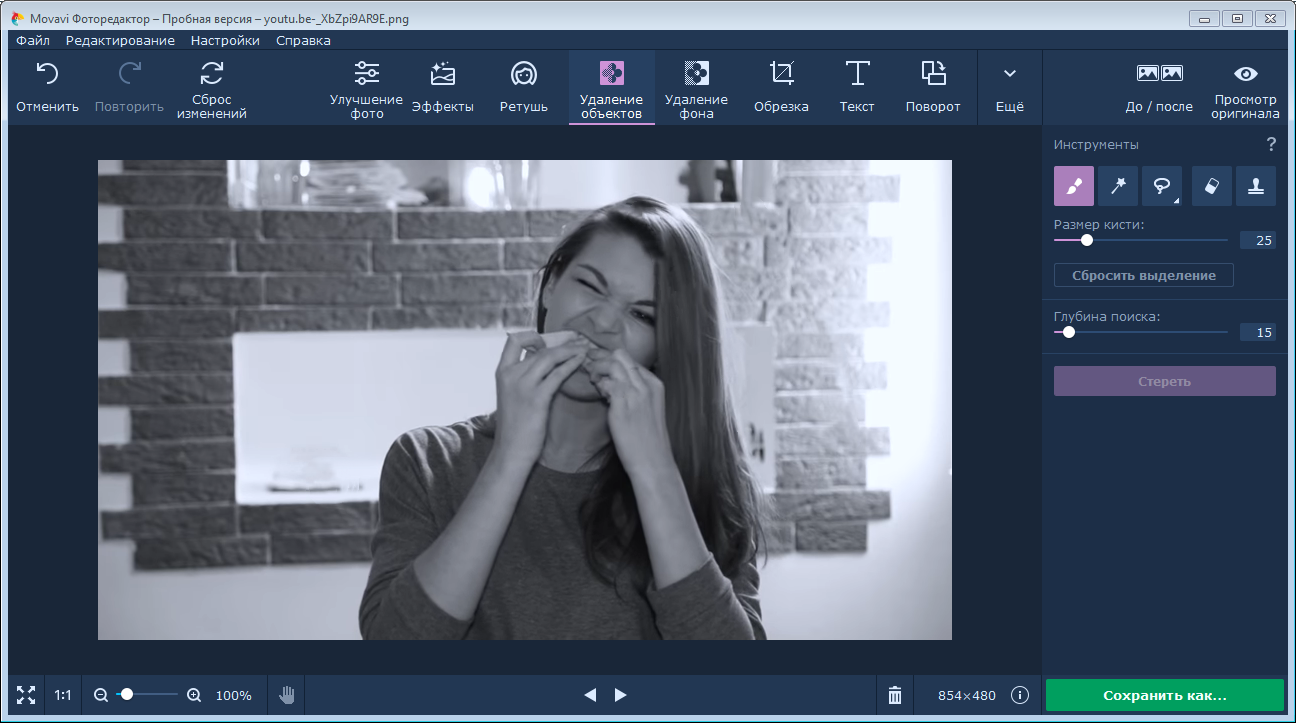Select the Lasso tool
Screen dimensions: 1296x723
click(x=1163, y=186)
